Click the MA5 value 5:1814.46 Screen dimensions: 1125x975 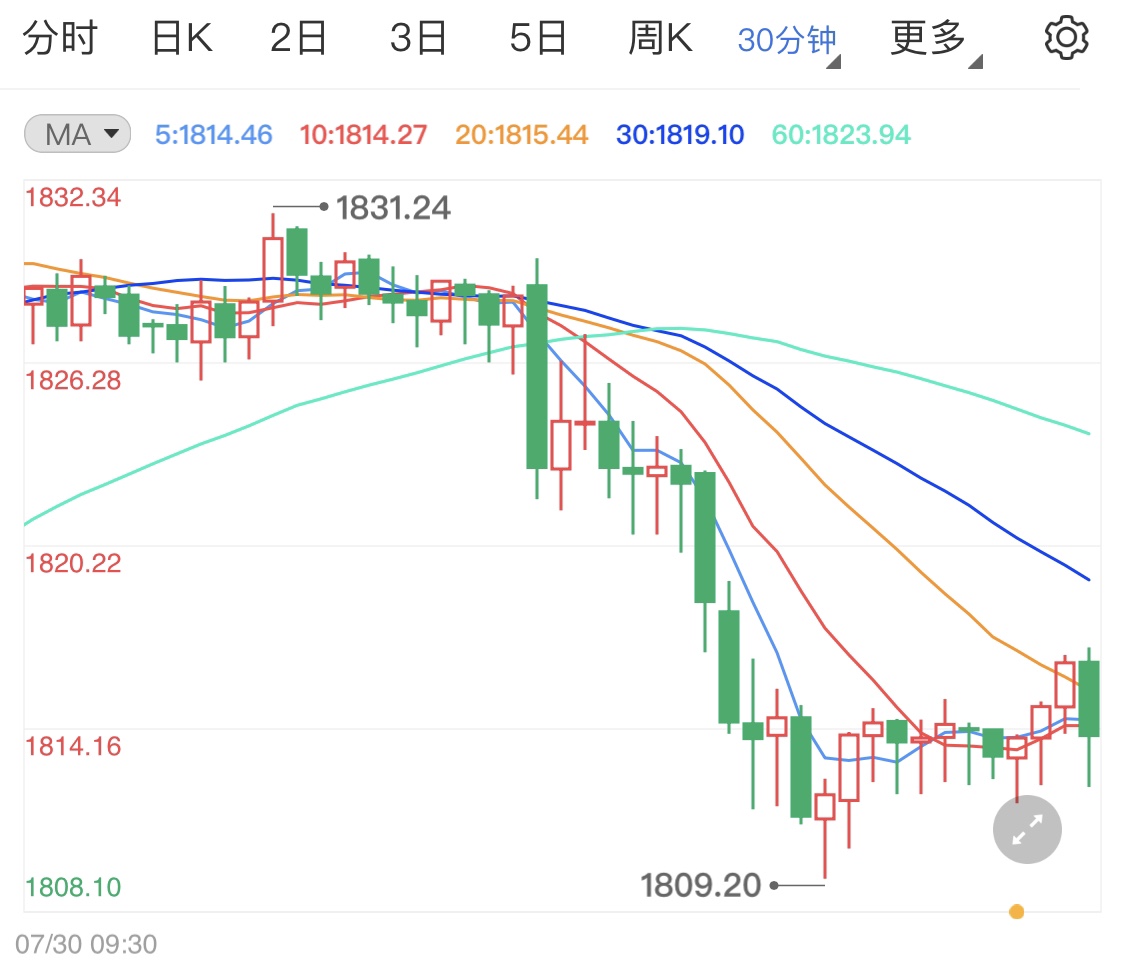point(214,135)
